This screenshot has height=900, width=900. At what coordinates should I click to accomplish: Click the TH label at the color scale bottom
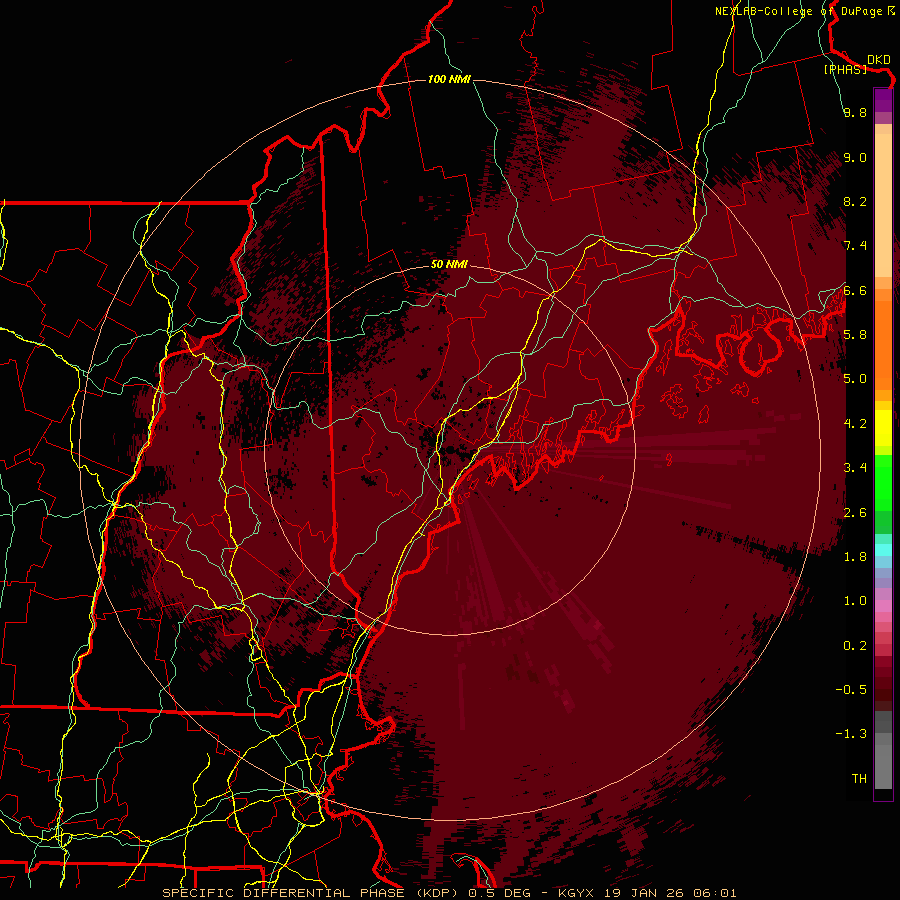tap(859, 779)
